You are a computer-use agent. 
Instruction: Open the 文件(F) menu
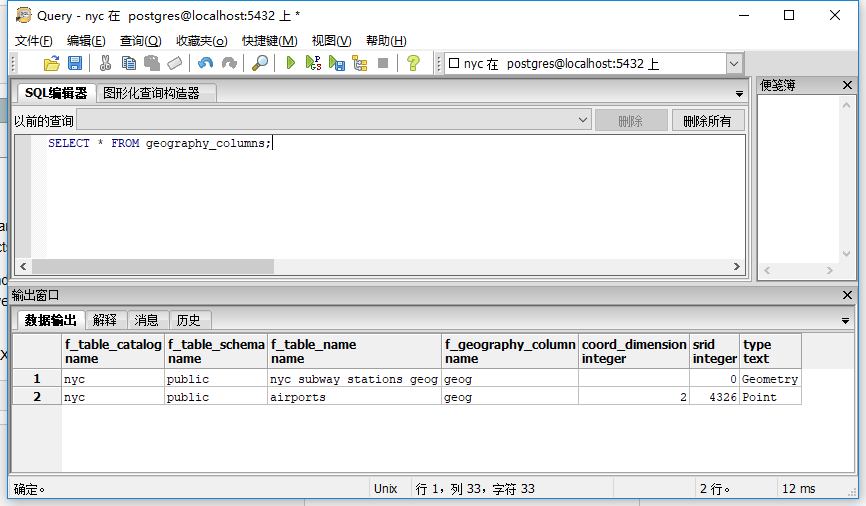[x=33, y=41]
